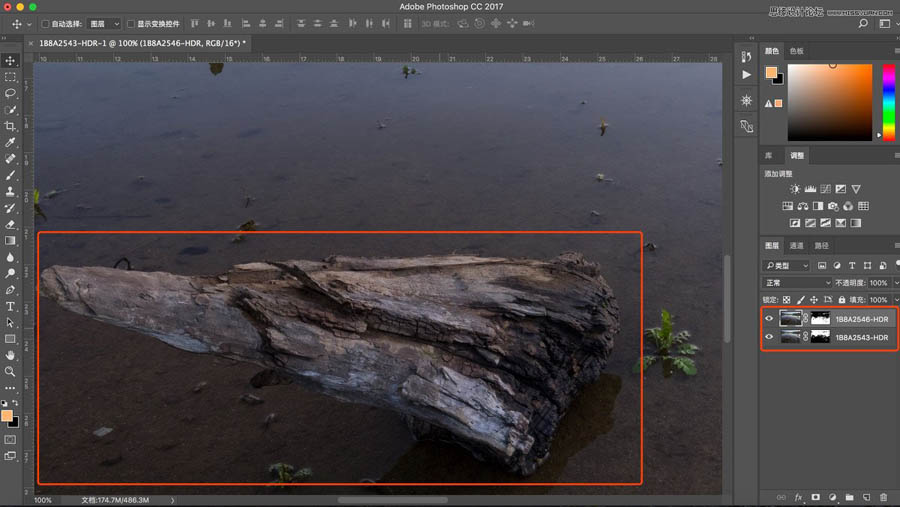
Task: Open the Auto-Select layer/group dropdown
Action: pos(104,24)
